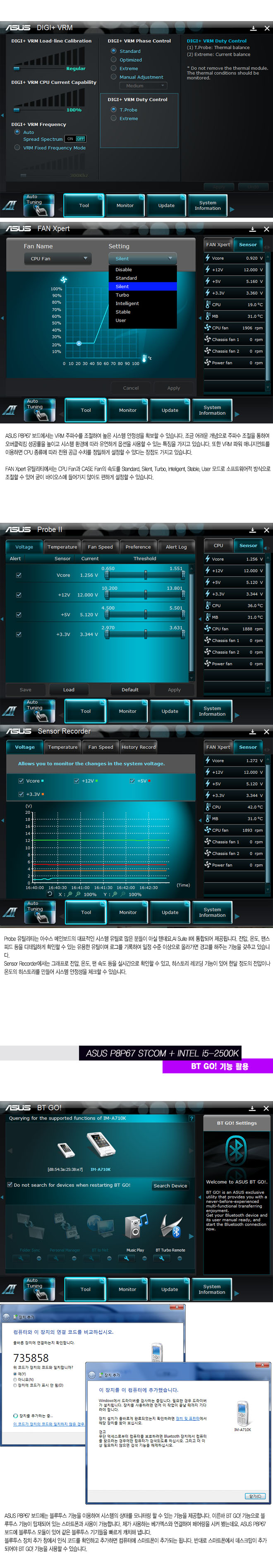Open the Medium manual adjustment dropdown
The image size is (273, 1568).
pyautogui.click(x=144, y=86)
